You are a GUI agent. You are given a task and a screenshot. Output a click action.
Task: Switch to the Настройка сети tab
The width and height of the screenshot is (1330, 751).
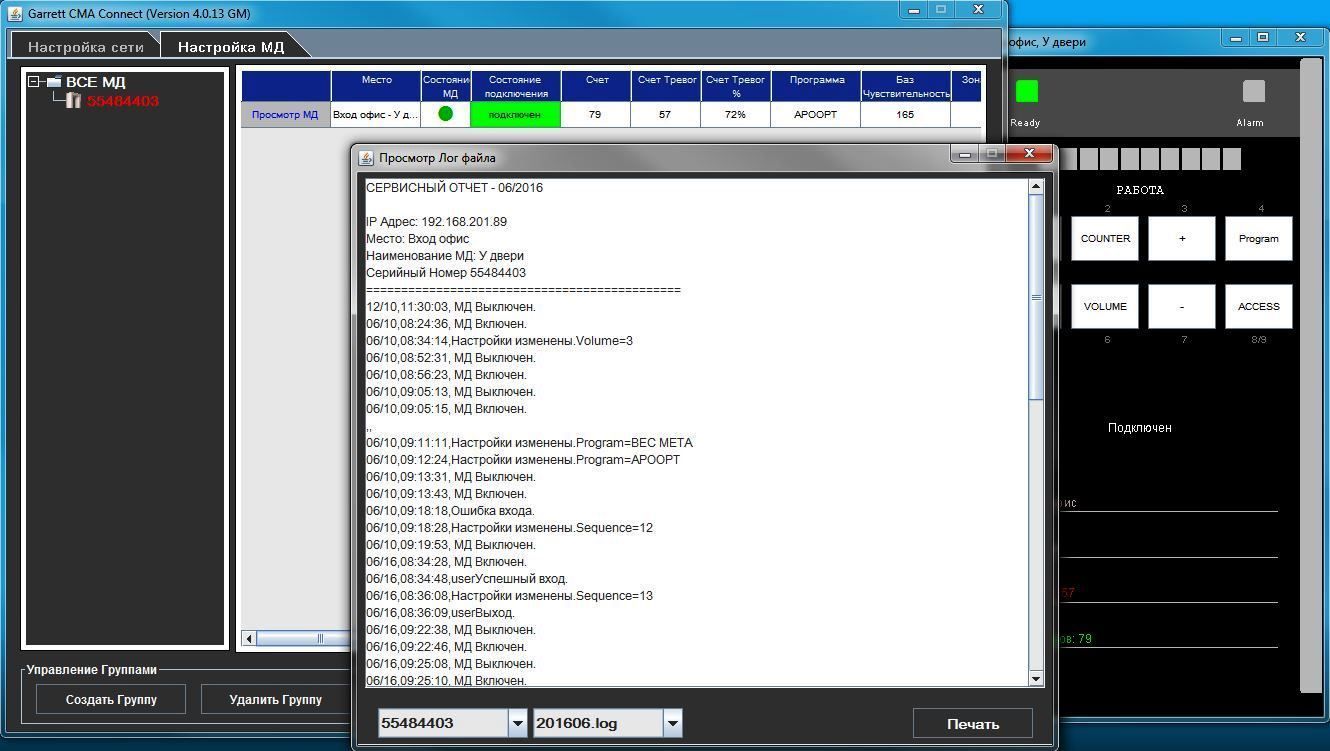click(86, 47)
